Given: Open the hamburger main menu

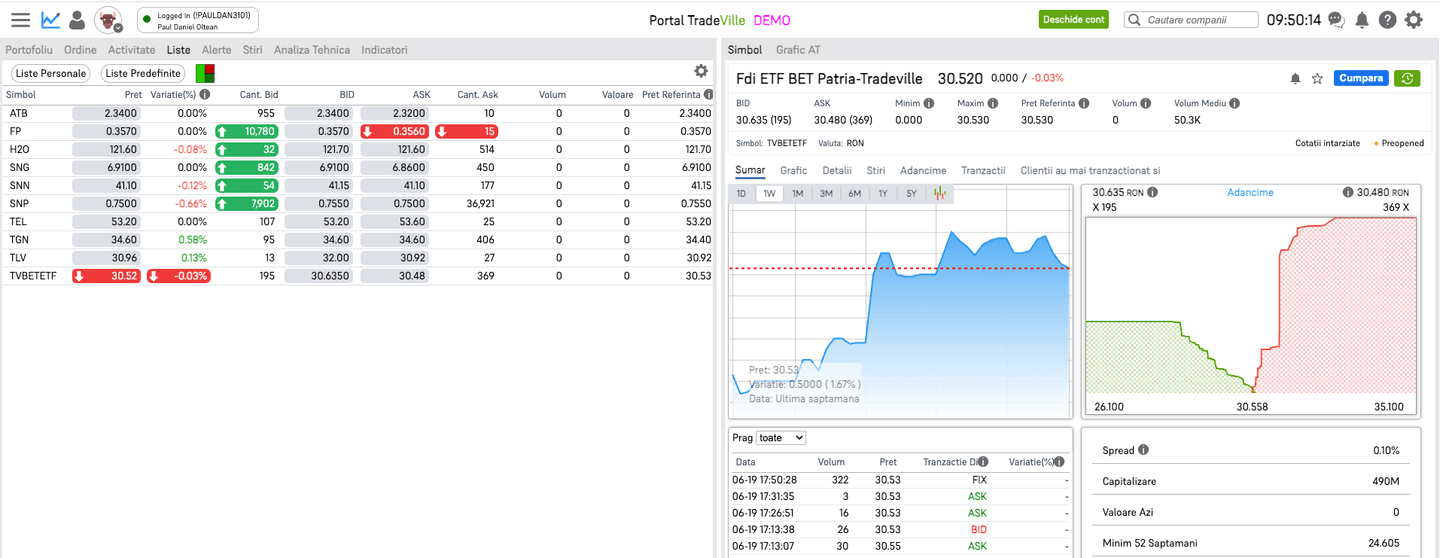Looking at the screenshot, I should [x=20, y=20].
